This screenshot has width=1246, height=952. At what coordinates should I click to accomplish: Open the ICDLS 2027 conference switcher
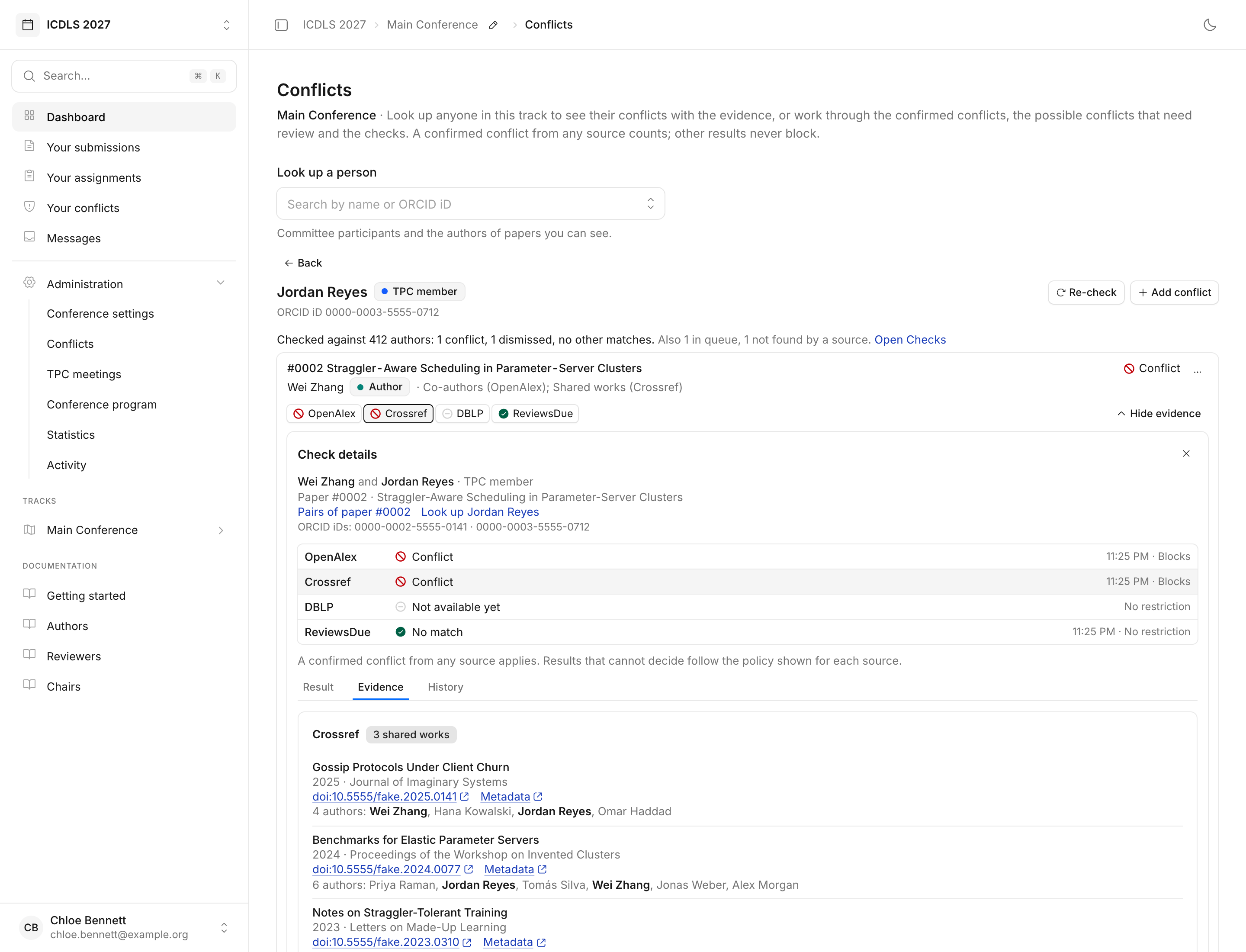pyautogui.click(x=124, y=25)
